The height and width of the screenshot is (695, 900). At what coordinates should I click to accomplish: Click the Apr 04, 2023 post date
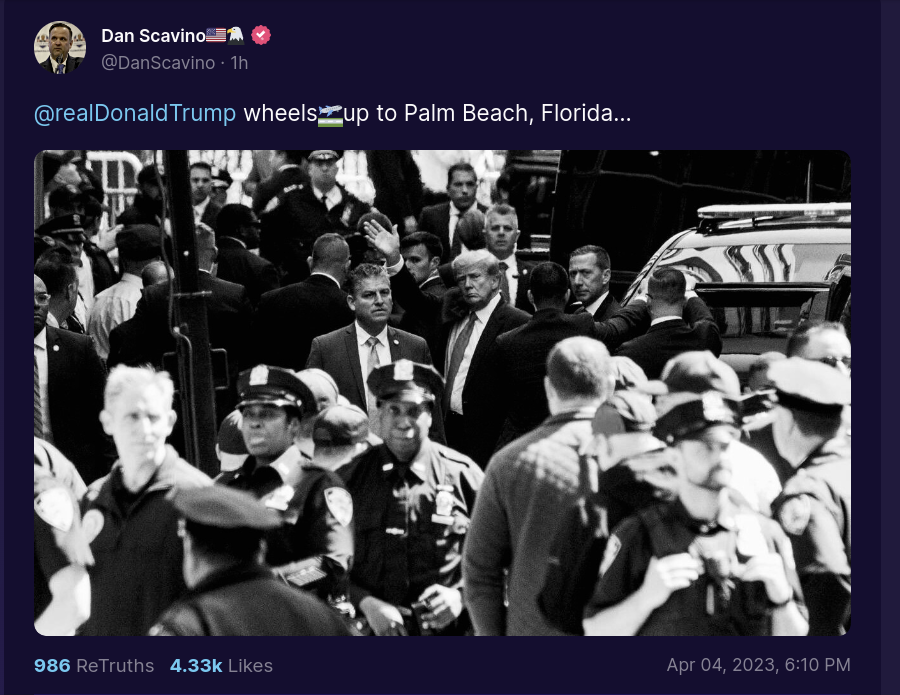(x=722, y=665)
